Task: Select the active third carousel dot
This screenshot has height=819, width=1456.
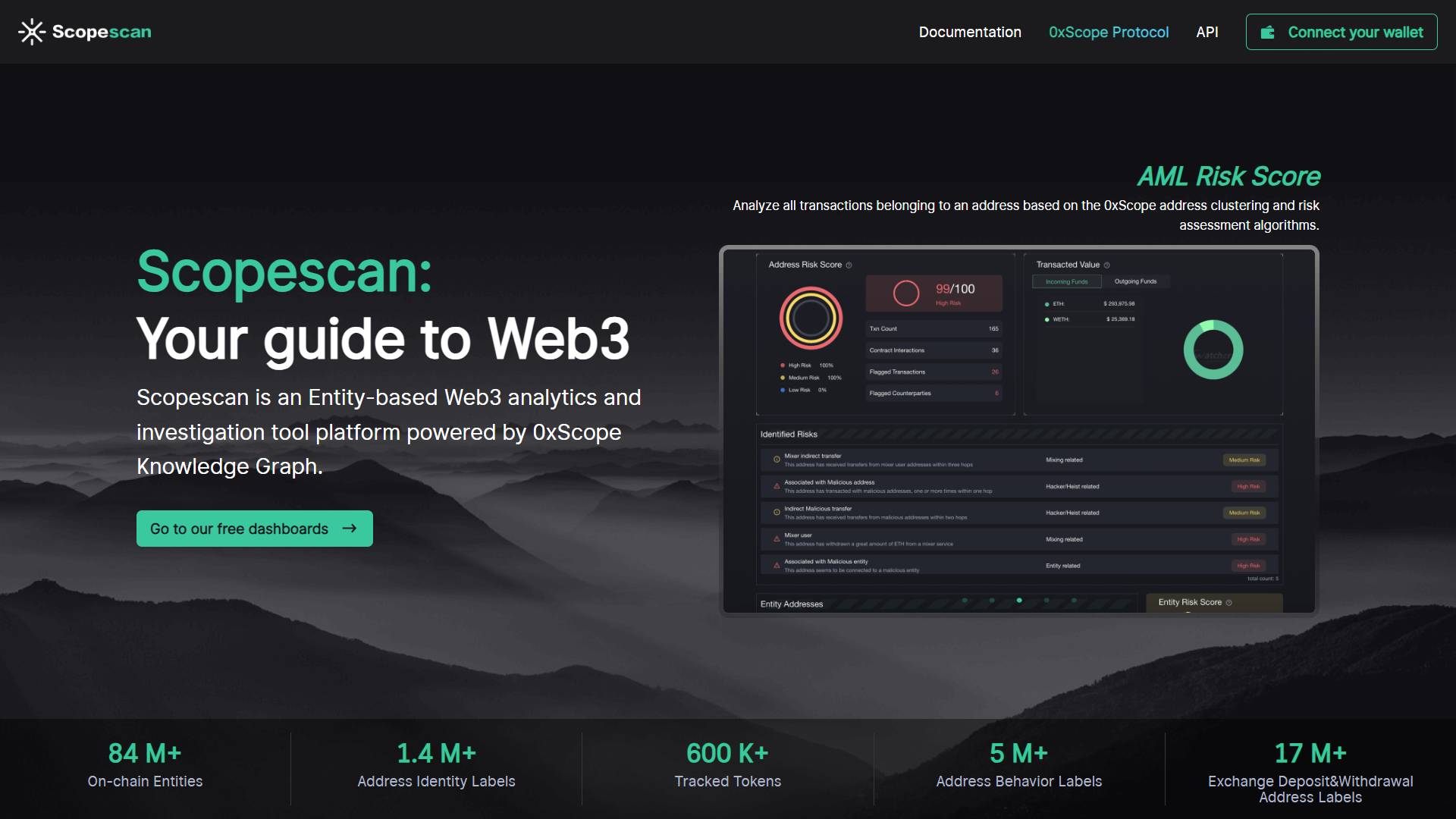Action: (1019, 601)
